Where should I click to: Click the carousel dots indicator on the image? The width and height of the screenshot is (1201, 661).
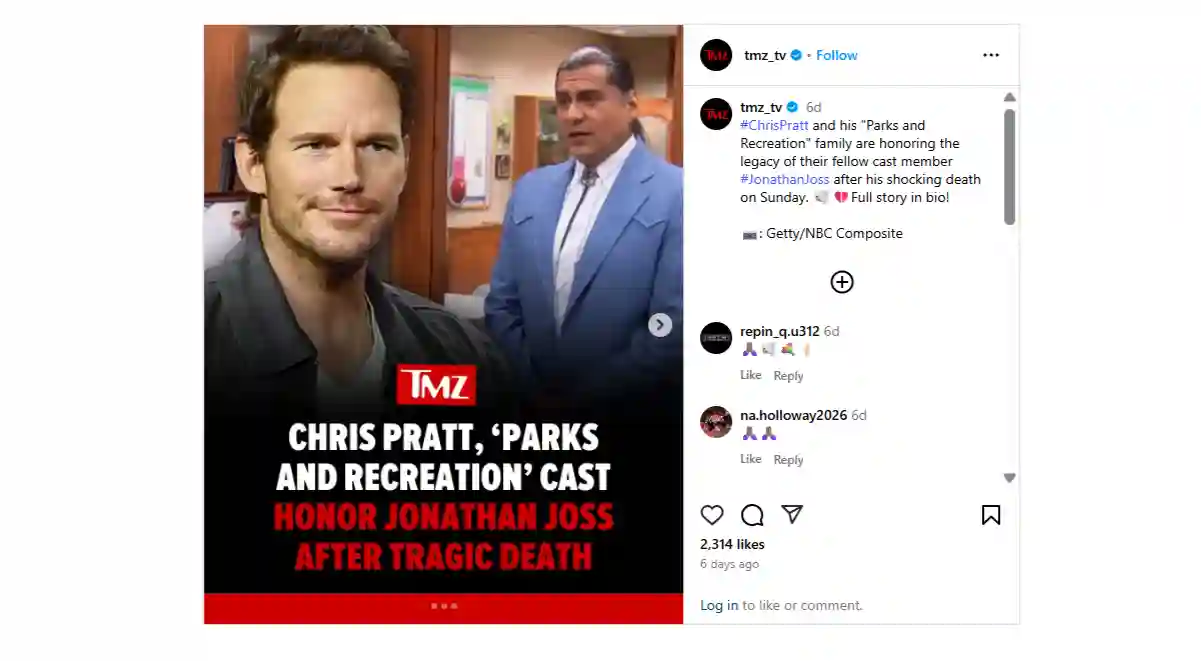tap(444, 606)
